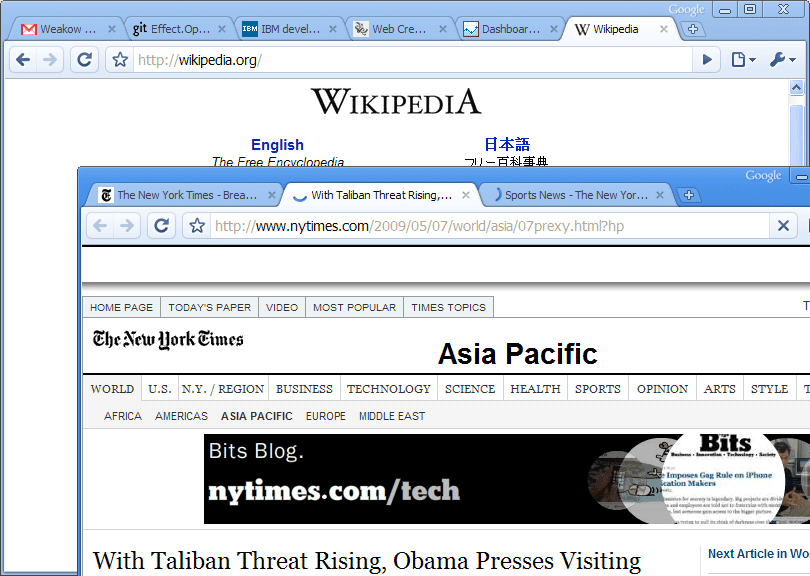Click Forward arrow in New York Times window
Viewport: 810px width, 576px height.
127,226
